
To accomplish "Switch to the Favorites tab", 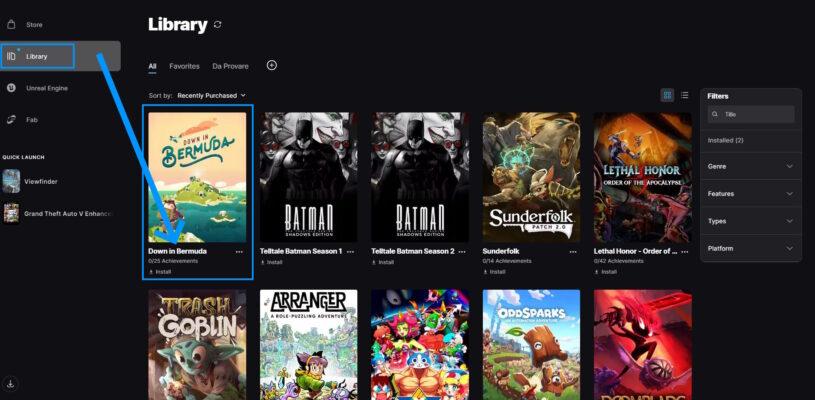I will point(185,66).
